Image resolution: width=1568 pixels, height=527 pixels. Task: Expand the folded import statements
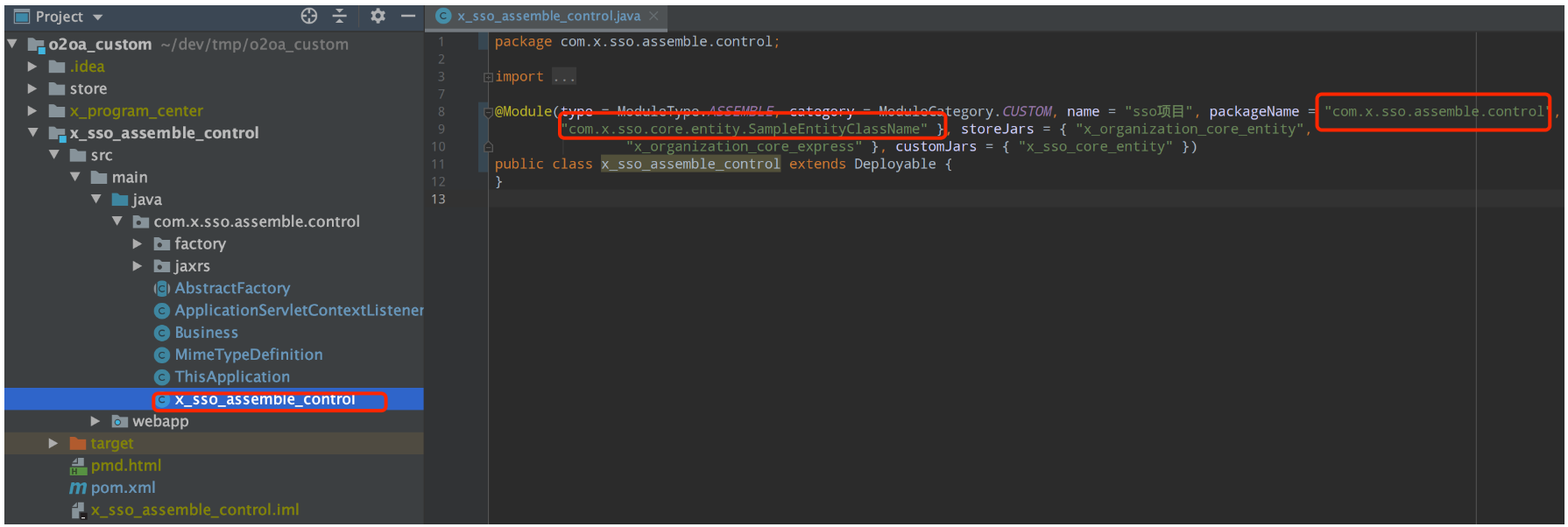pyautogui.click(x=488, y=77)
